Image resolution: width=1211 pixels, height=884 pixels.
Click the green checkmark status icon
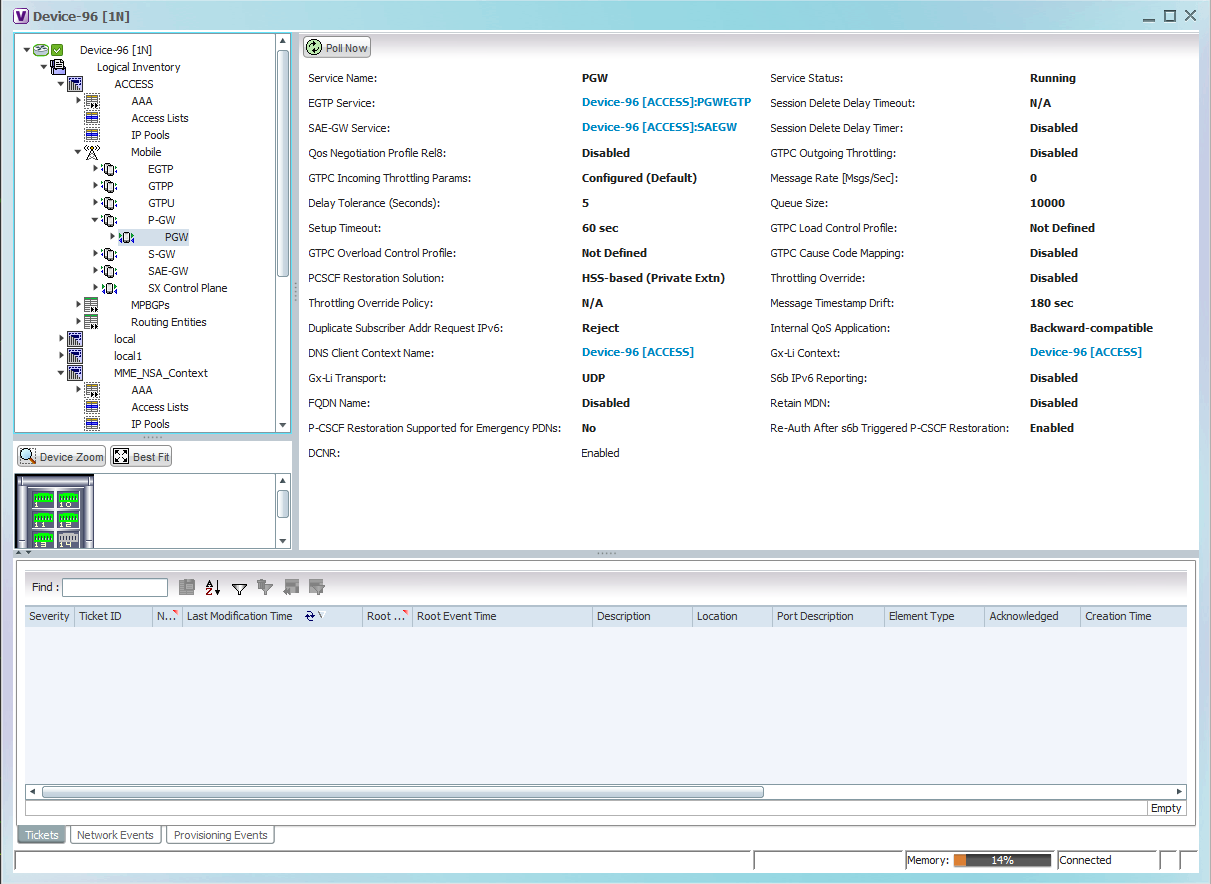coord(58,50)
